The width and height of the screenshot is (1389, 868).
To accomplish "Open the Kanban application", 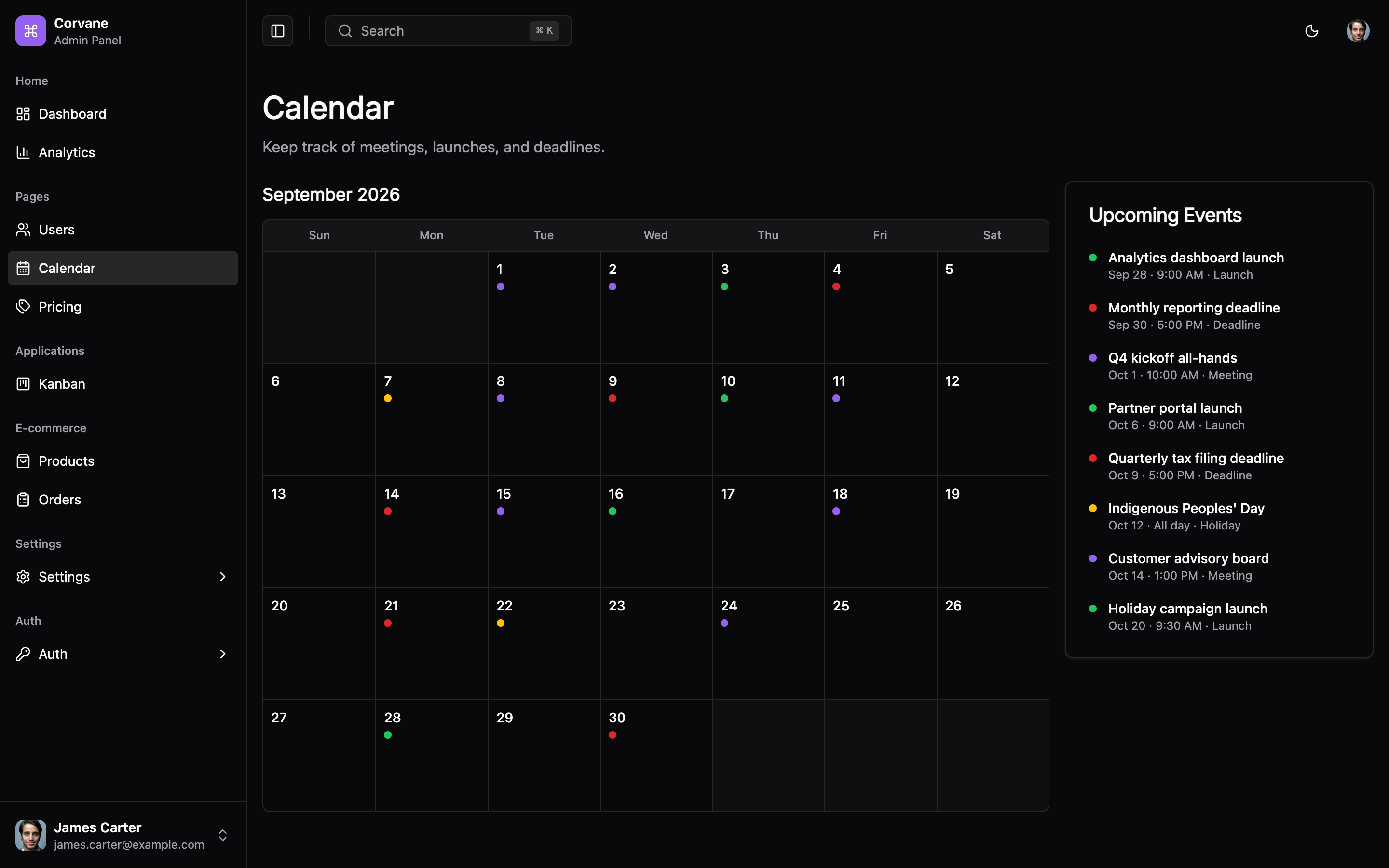I will (x=123, y=384).
